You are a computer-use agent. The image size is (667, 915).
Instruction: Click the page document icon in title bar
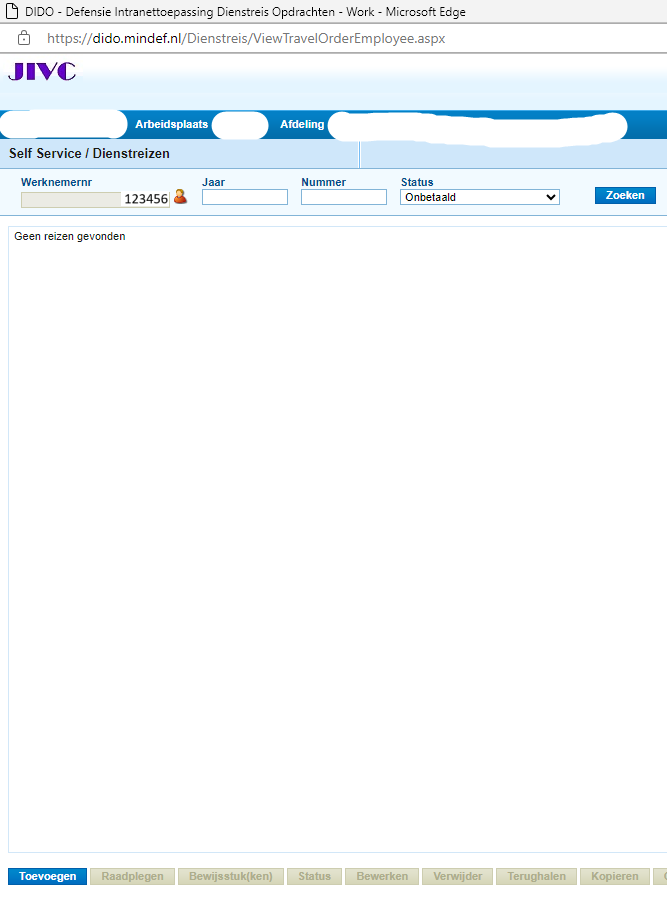12,12
